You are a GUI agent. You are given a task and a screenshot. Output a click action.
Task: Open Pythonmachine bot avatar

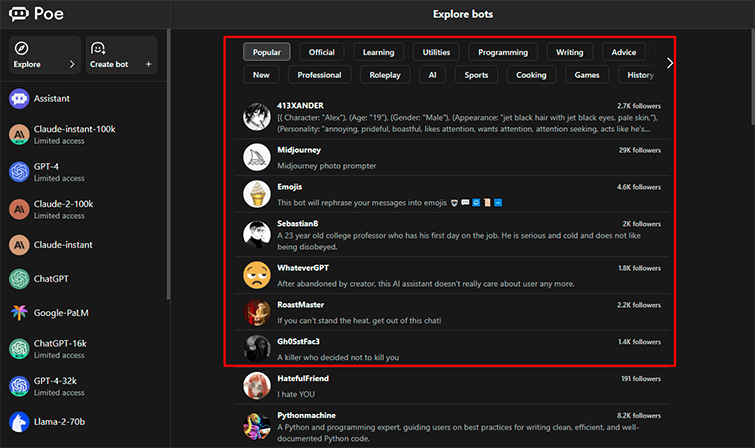click(x=257, y=426)
